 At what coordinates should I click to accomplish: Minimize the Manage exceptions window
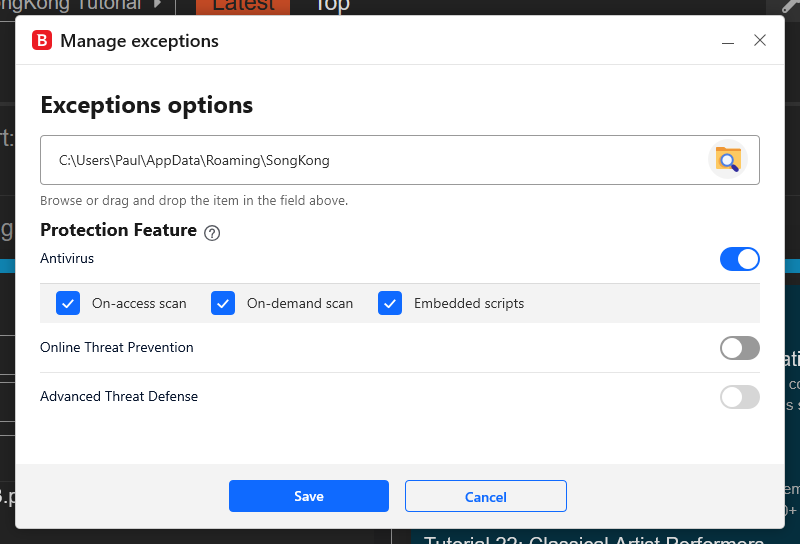tap(728, 41)
